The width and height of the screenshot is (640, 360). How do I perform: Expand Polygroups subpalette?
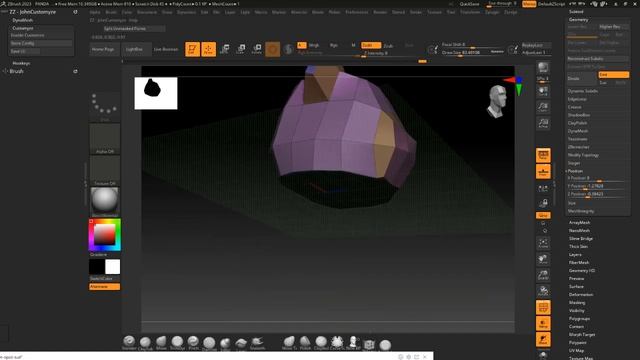coord(579,318)
